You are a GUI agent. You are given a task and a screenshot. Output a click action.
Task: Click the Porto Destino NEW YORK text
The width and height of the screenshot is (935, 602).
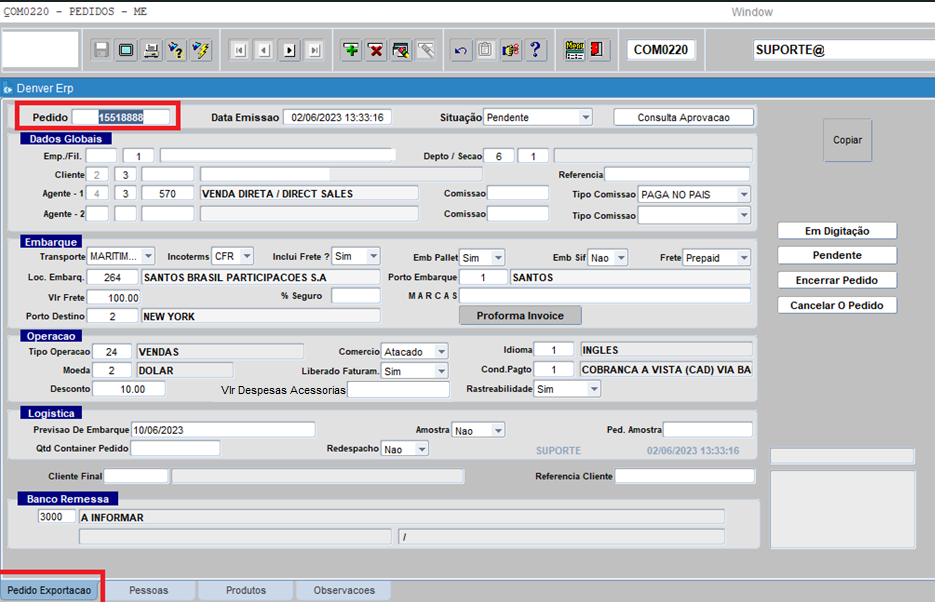pyautogui.click(x=169, y=316)
